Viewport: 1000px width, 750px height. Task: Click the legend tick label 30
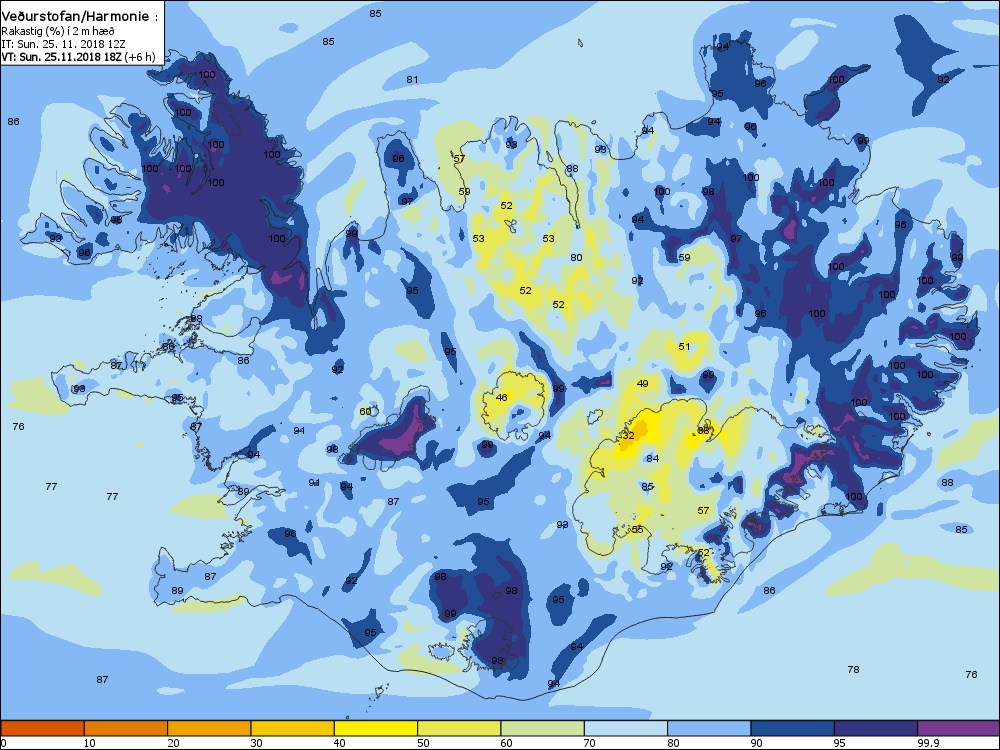pyautogui.click(x=256, y=743)
